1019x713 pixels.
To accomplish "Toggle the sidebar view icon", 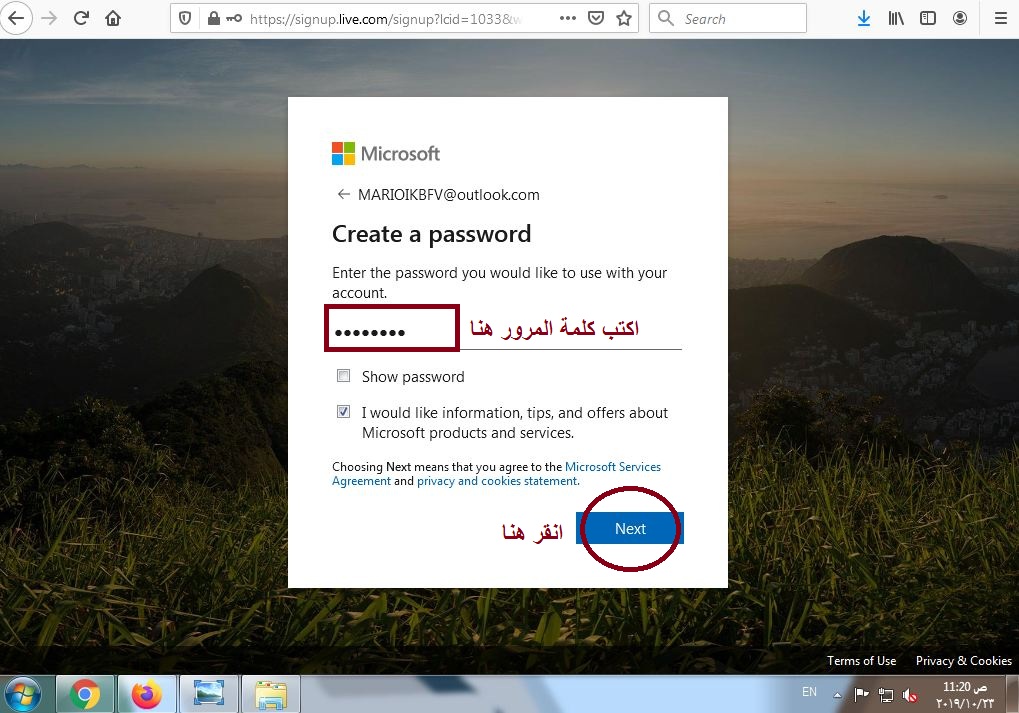I will (928, 18).
